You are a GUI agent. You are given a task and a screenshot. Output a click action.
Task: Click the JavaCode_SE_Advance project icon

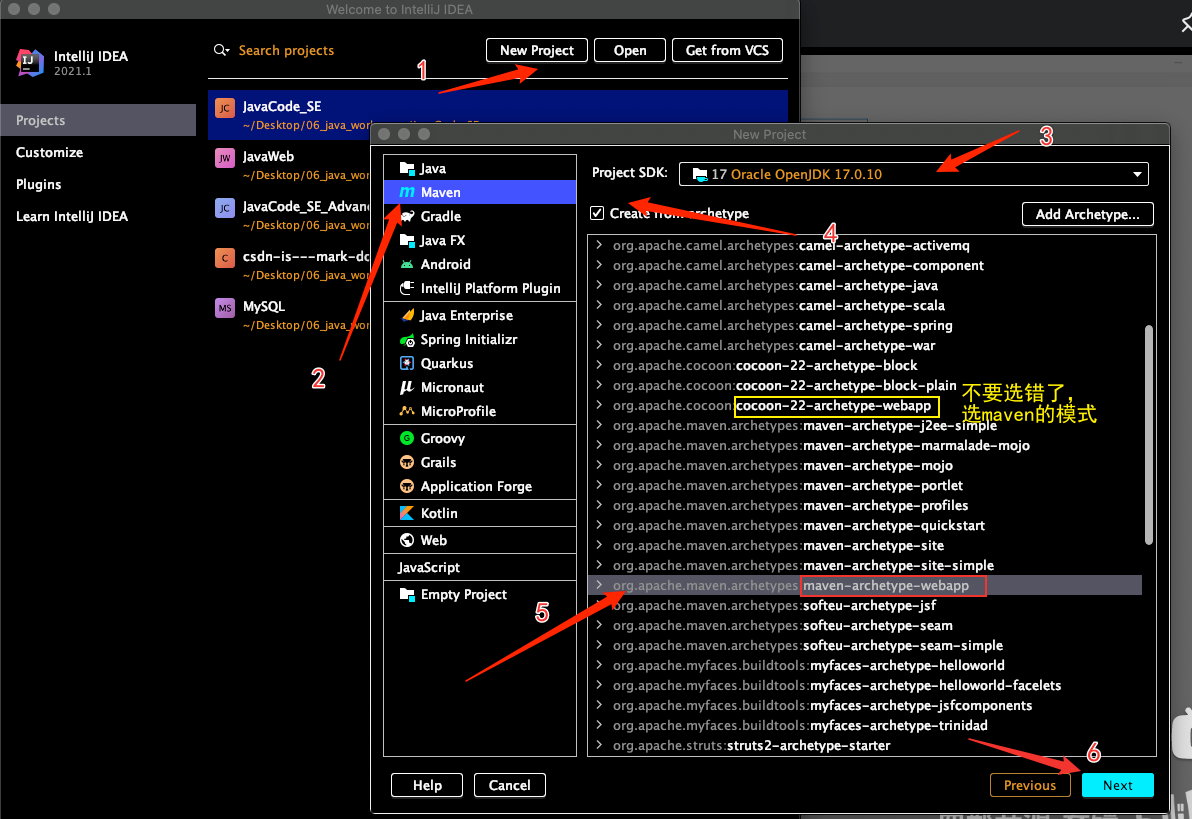[x=224, y=208]
